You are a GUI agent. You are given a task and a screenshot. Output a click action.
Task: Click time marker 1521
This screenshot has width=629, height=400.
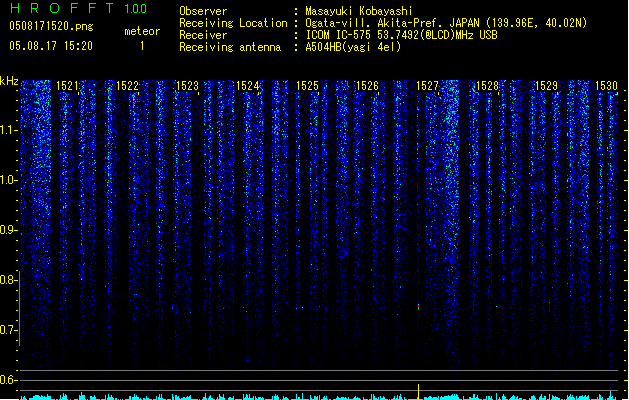[67, 86]
